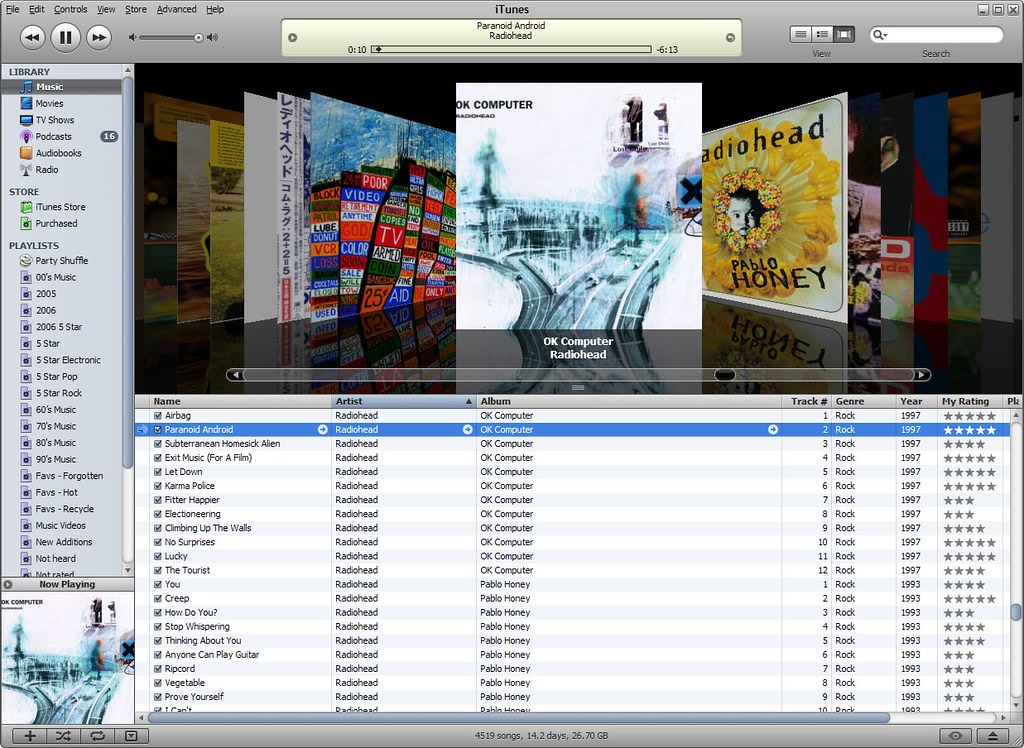Click the Cover Flow right arrow

[921, 374]
